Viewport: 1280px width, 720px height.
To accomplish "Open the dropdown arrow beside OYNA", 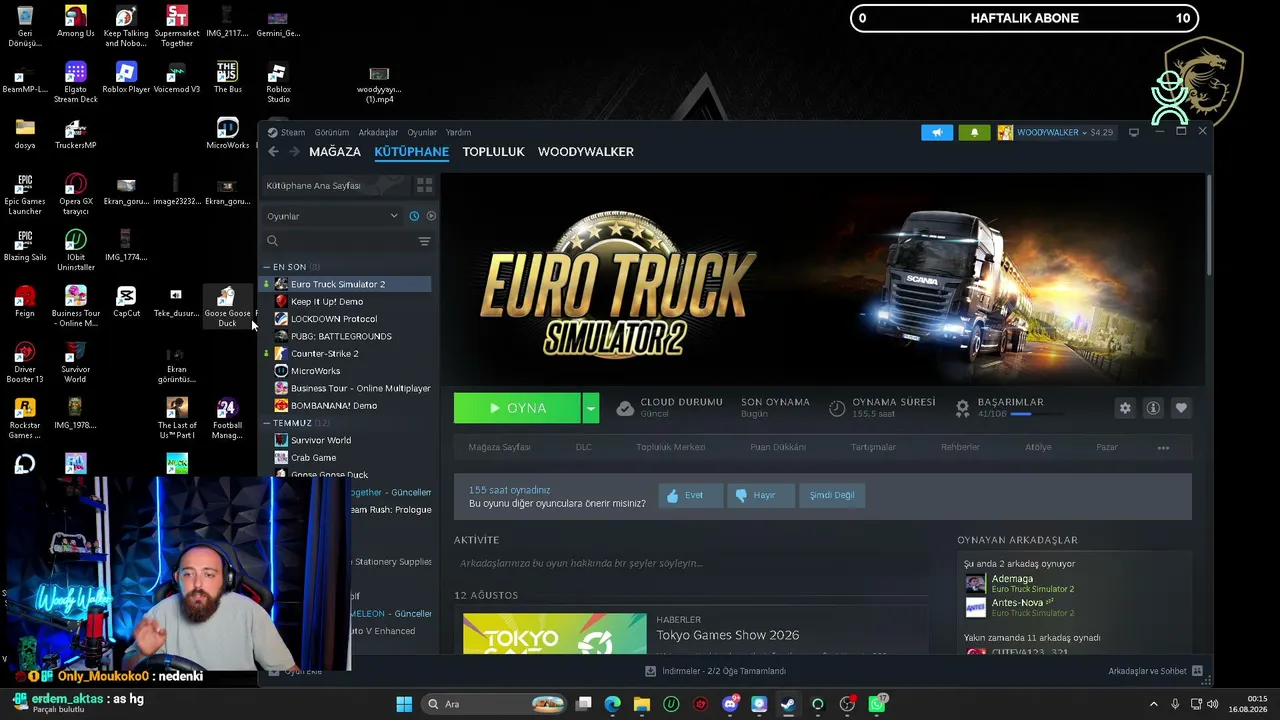I will [591, 408].
